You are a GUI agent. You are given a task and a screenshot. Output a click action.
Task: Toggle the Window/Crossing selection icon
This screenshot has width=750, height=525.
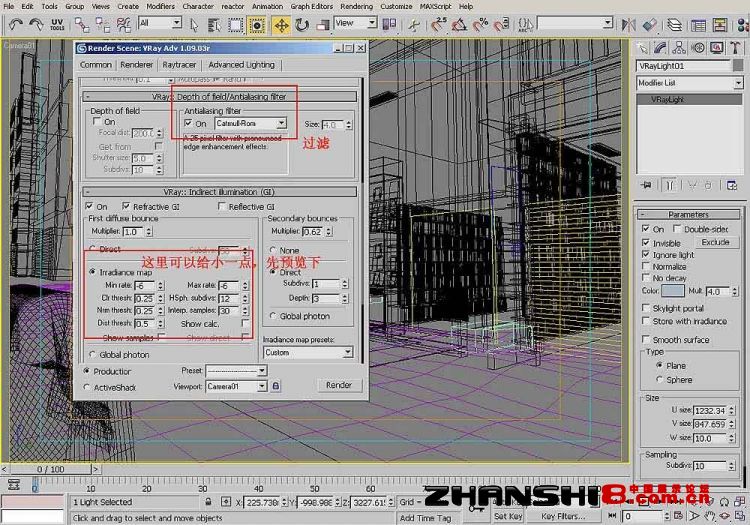pos(257,25)
